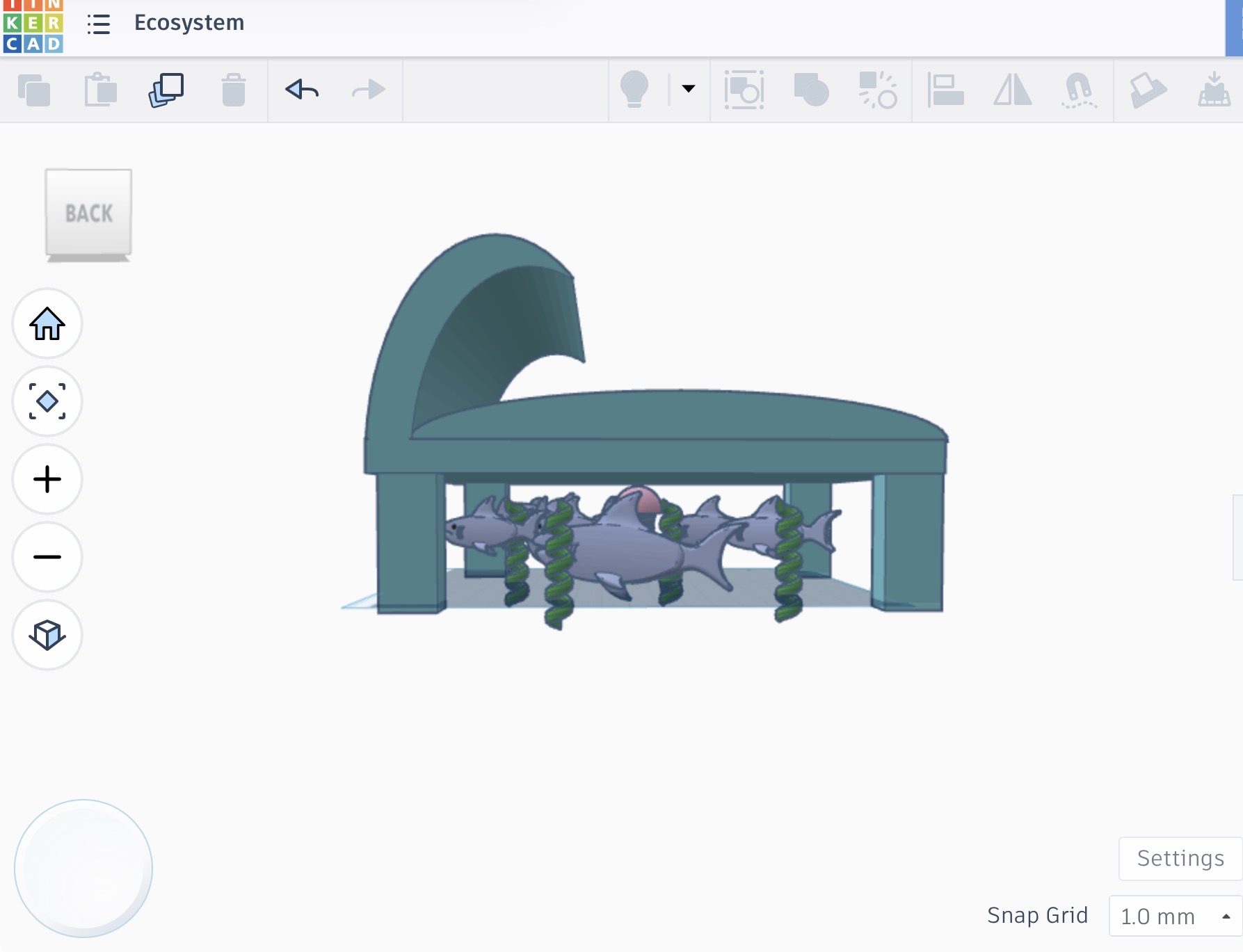Click the Delete trash icon

234,90
